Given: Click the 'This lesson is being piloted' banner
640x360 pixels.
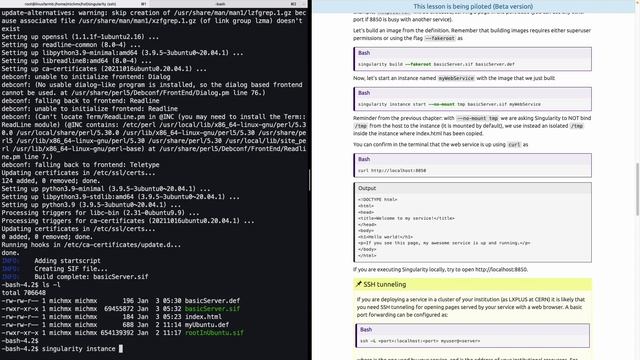Looking at the screenshot, I should point(473,7).
